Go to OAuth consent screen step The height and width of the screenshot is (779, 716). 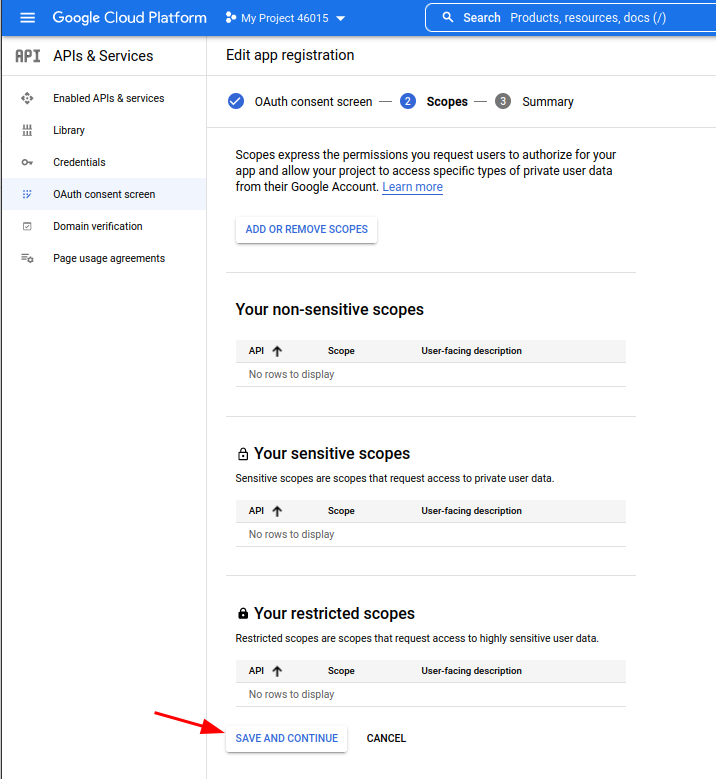[300, 102]
